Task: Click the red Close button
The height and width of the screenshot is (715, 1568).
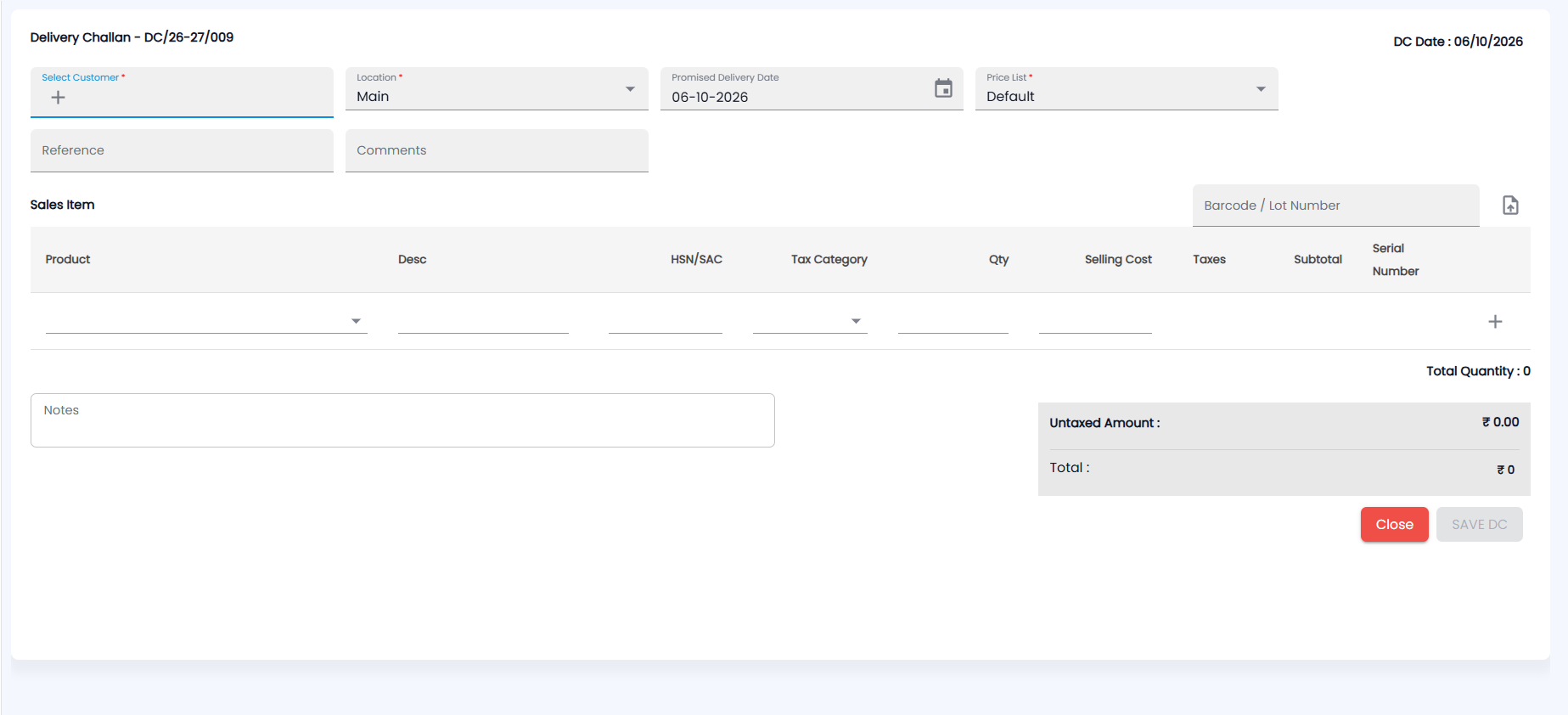Action: click(1394, 524)
